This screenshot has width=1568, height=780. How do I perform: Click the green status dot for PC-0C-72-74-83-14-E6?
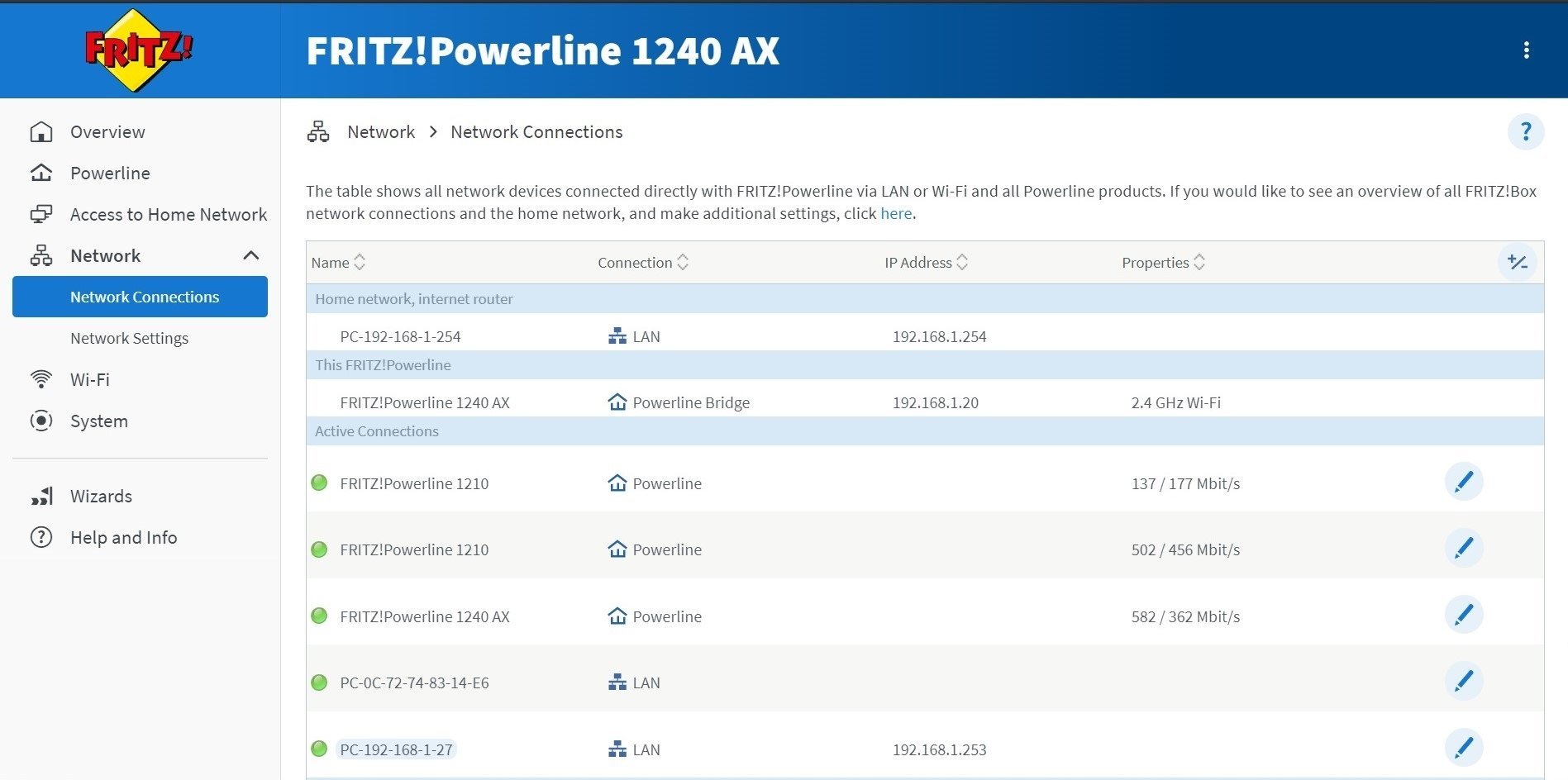(319, 682)
